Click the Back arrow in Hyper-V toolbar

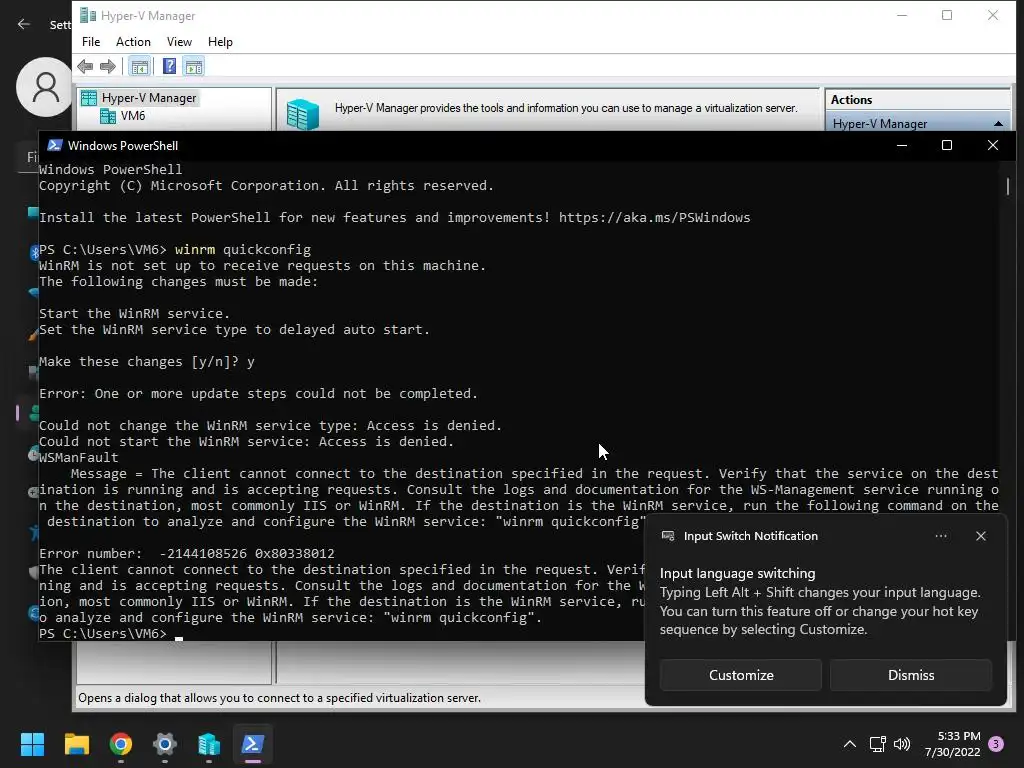tap(85, 66)
